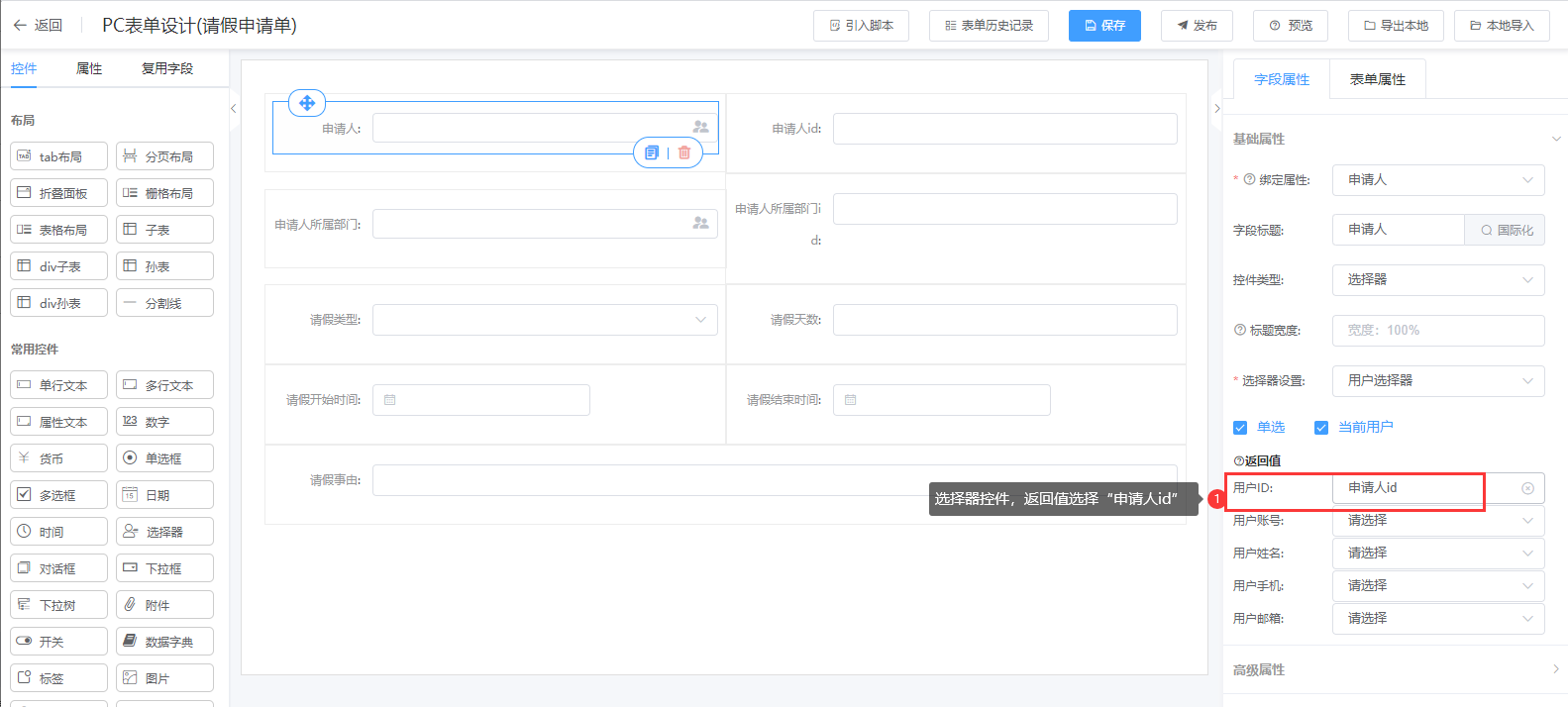Click the user picker icon in 申请人所属部门 field
This screenshot has height=707, width=1568.
coord(700,224)
